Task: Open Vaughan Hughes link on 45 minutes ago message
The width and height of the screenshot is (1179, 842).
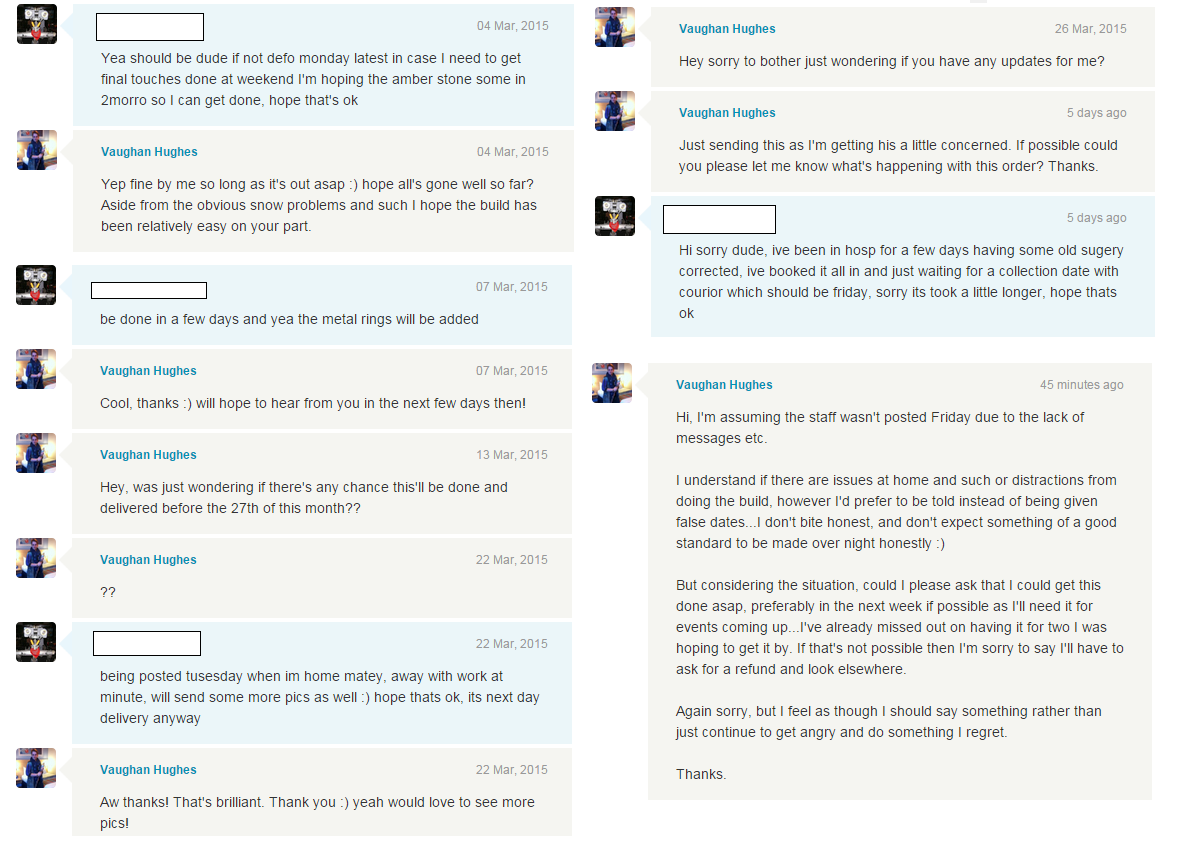Action: click(724, 385)
